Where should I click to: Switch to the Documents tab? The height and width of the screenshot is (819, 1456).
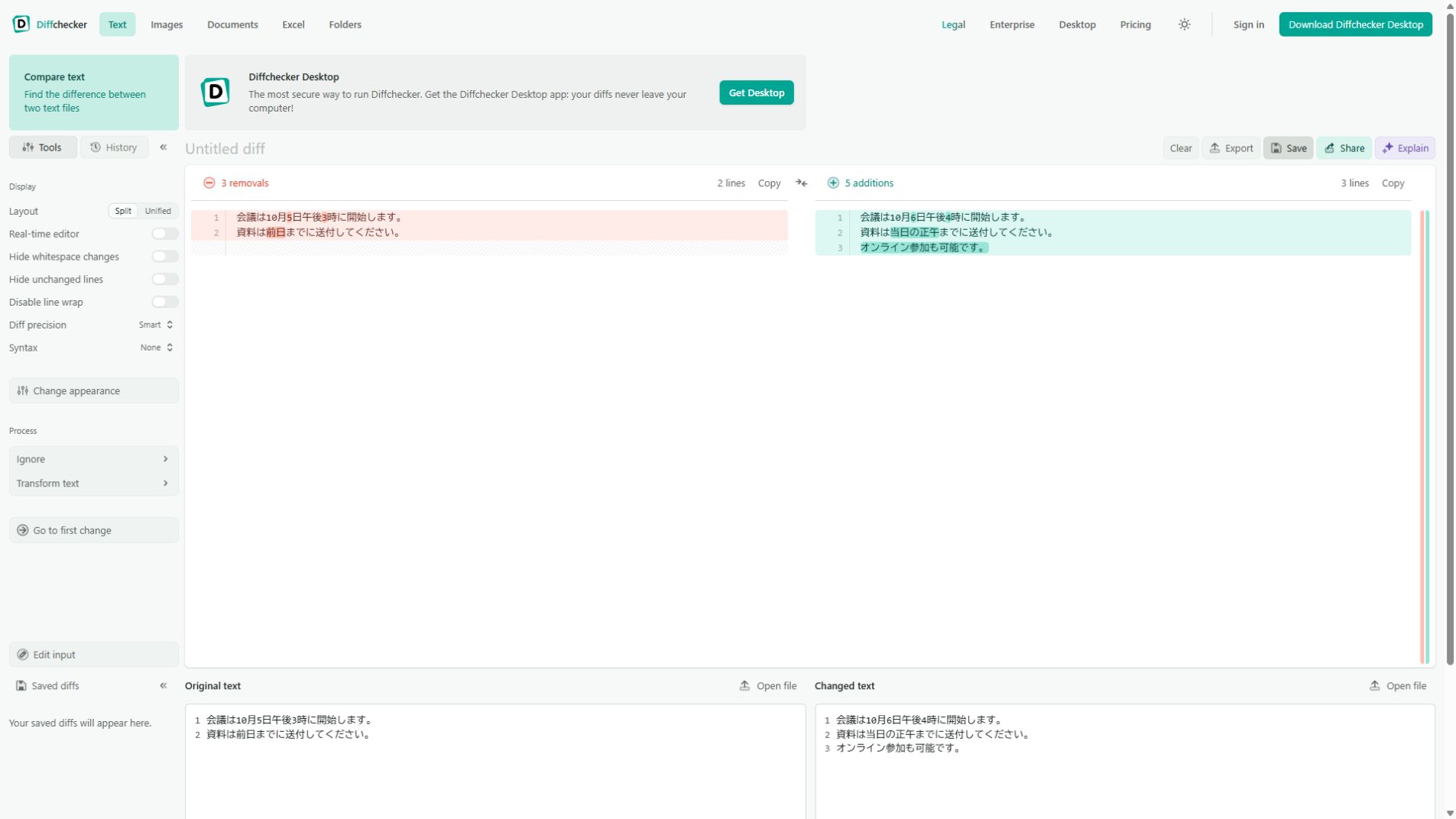point(232,24)
